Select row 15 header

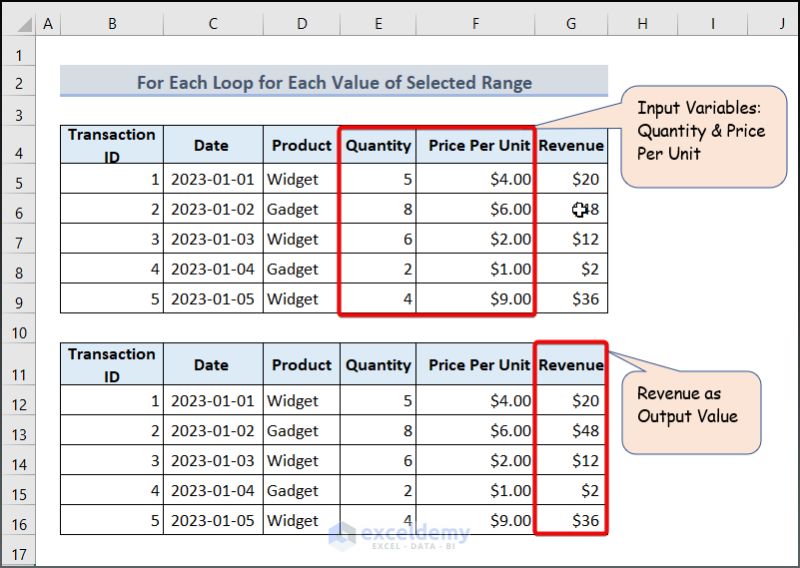19,490
